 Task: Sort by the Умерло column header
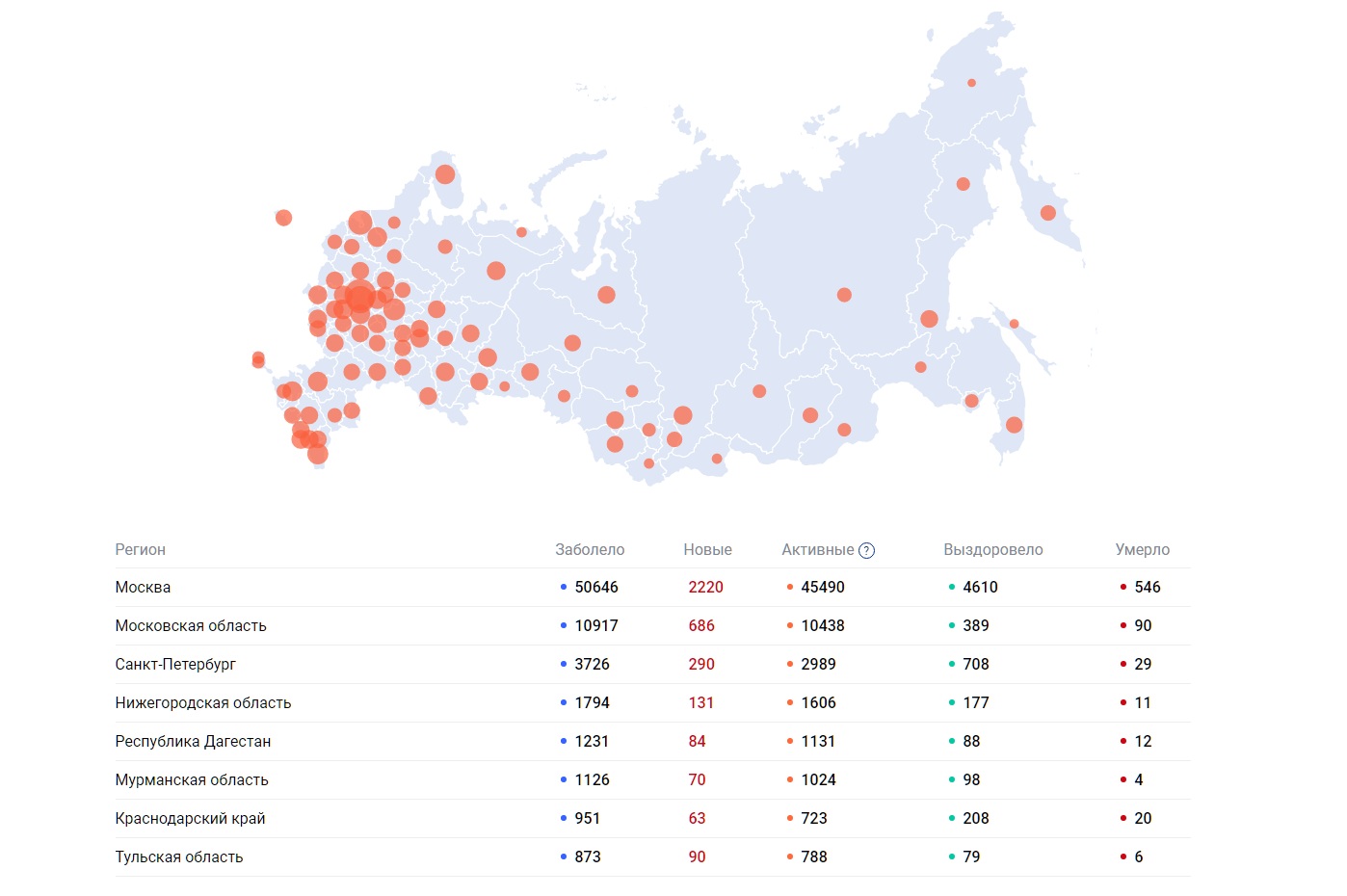pos(1143,550)
